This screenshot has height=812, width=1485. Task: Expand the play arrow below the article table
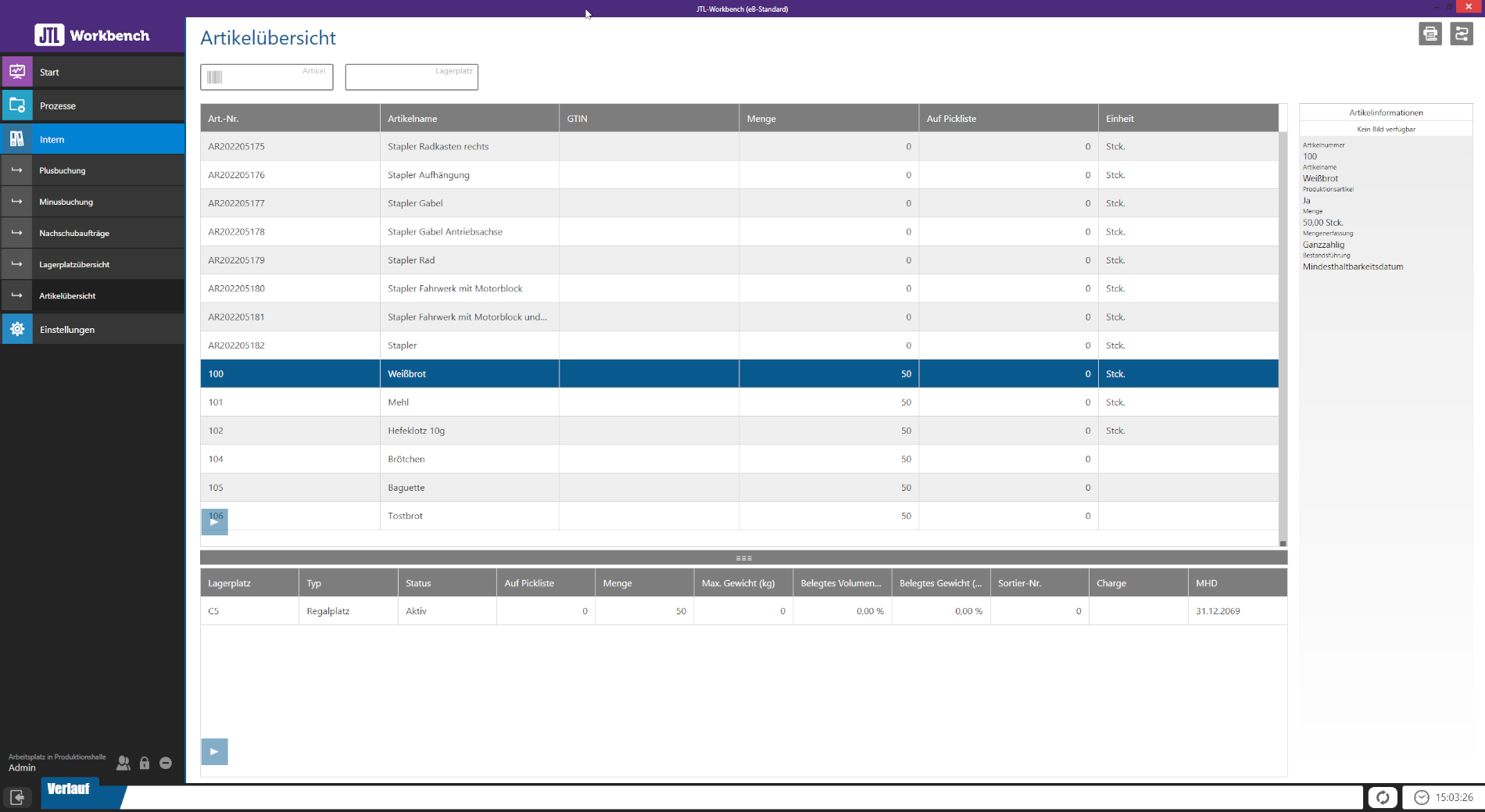coord(214,522)
